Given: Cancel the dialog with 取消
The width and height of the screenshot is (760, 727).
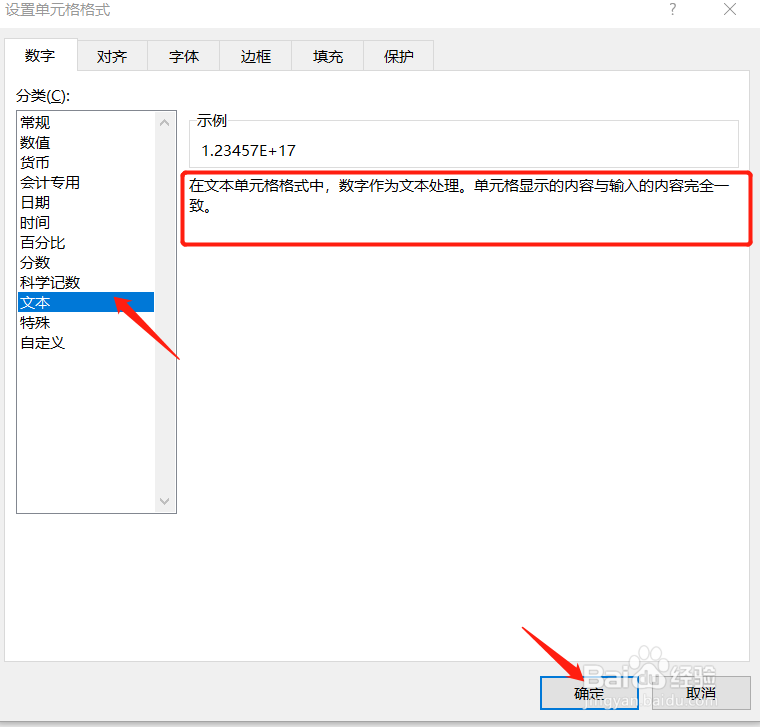Looking at the screenshot, I should (701, 693).
